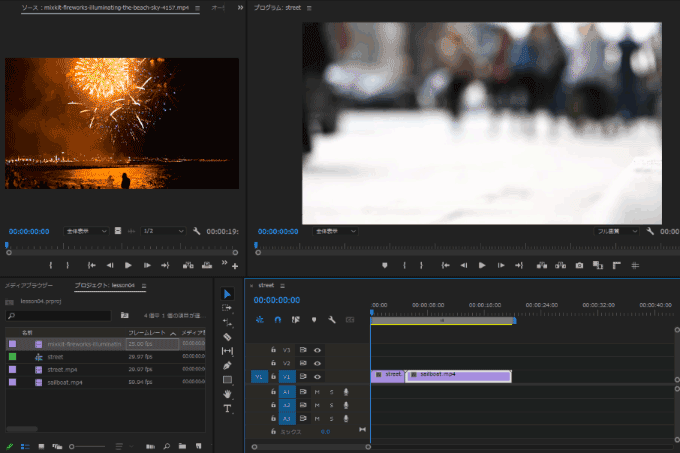Viewport: 680px width, 453px height.
Task: Open Program monitor settings wrench
Action: pyautogui.click(x=650, y=231)
